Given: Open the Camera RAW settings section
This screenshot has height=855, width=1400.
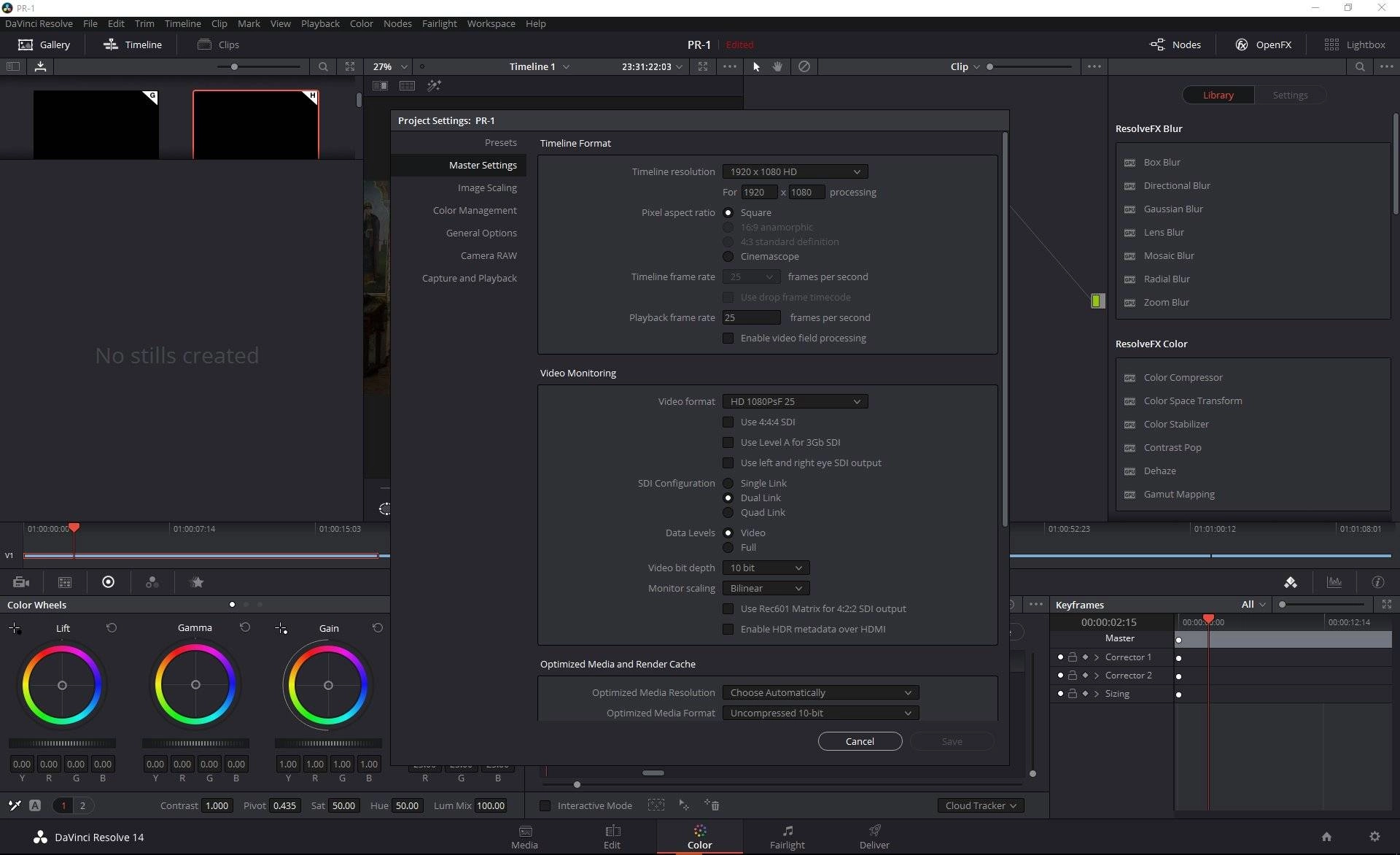Looking at the screenshot, I should pos(489,255).
